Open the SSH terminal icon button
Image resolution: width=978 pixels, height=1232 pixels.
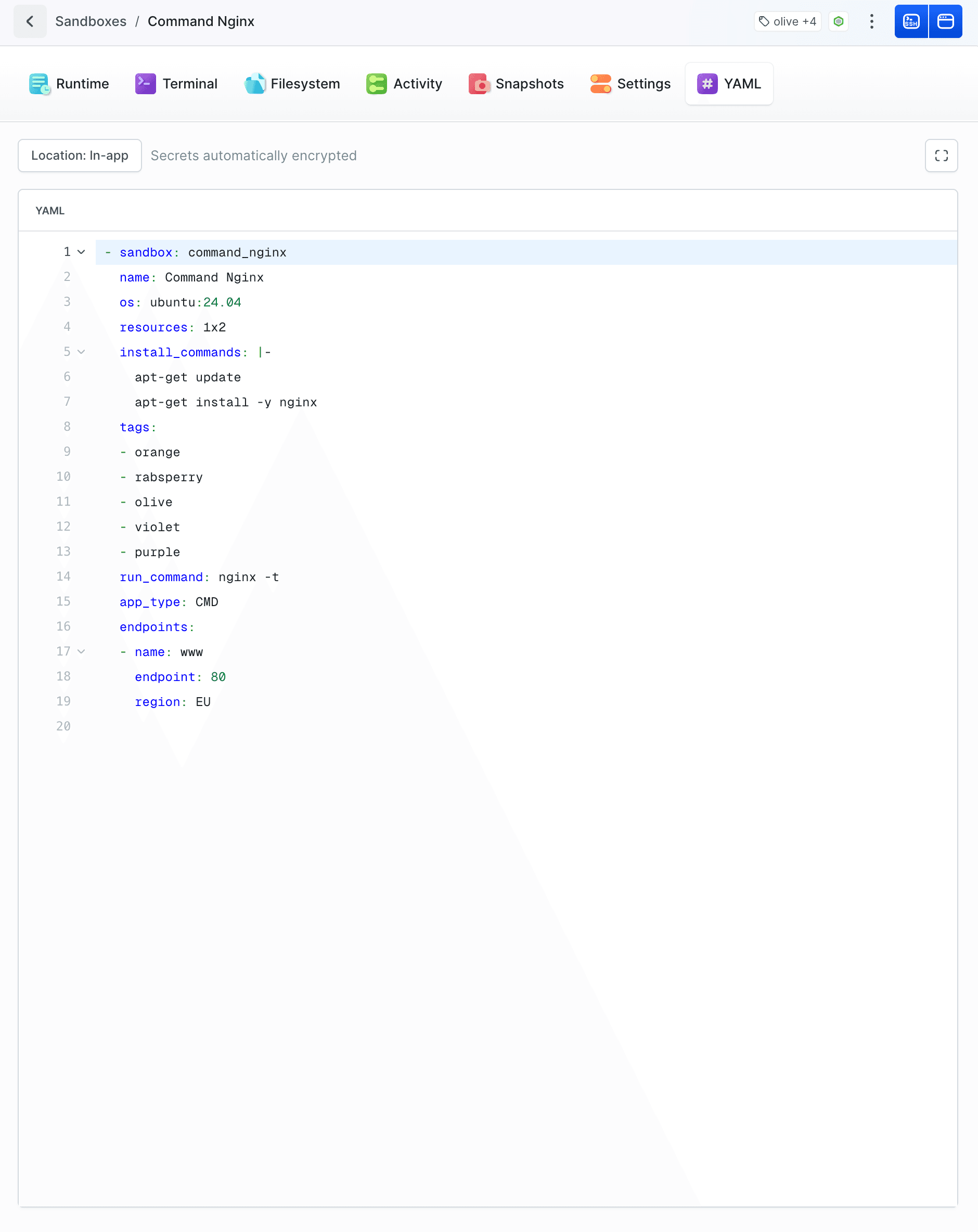(910, 22)
